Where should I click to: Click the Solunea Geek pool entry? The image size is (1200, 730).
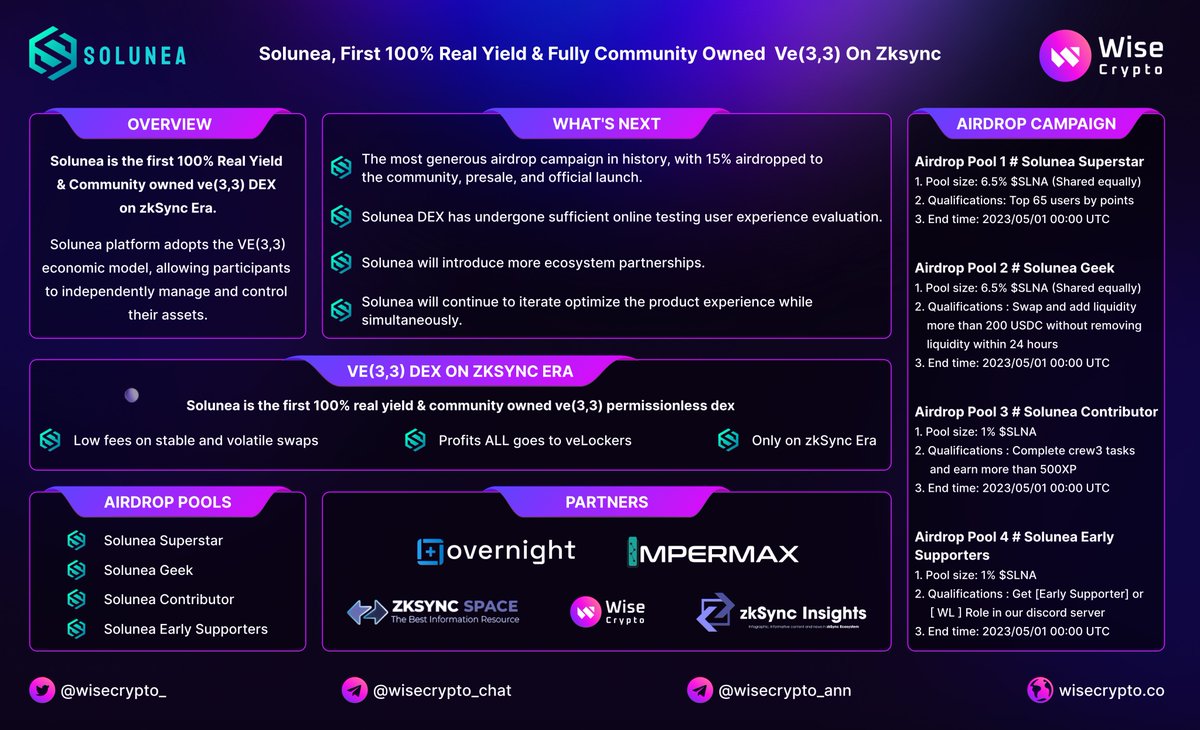[148, 570]
